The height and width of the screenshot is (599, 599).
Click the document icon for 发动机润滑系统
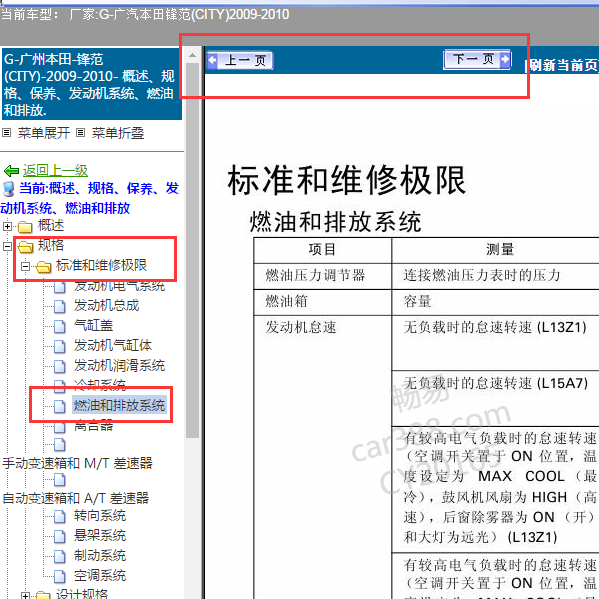(59, 366)
